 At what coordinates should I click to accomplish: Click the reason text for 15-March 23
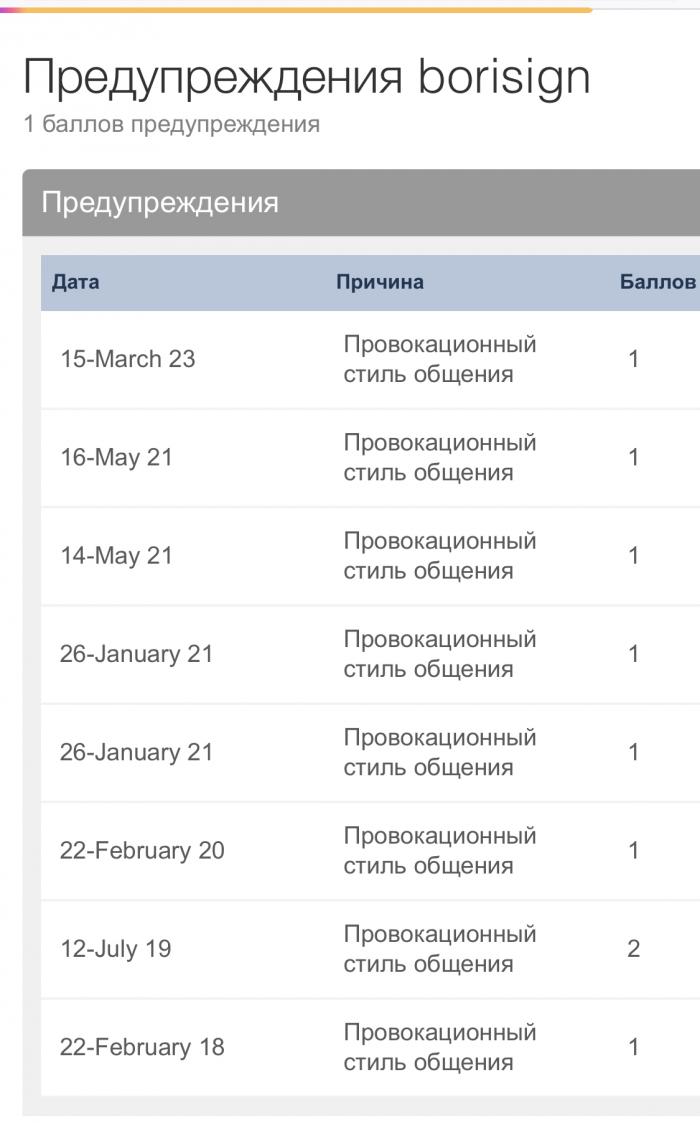coord(439,360)
